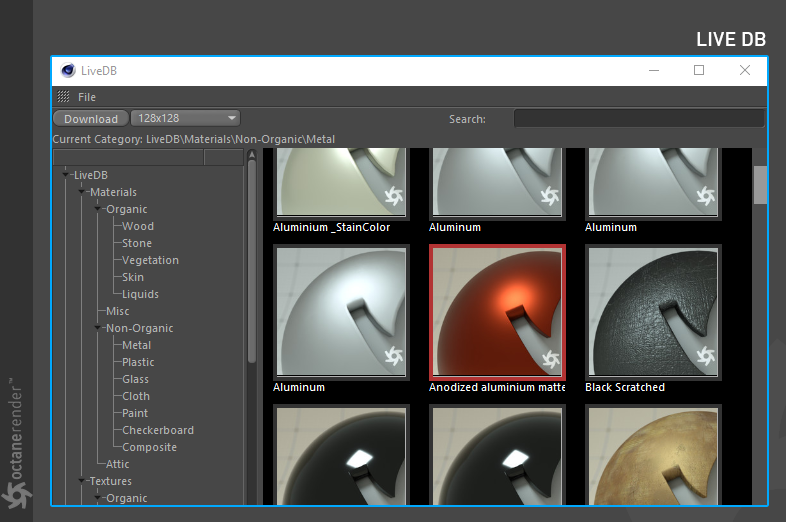Collapse the Organic node under Materials
Image resolution: width=786 pixels, height=522 pixels.
pyautogui.click(x=97, y=209)
